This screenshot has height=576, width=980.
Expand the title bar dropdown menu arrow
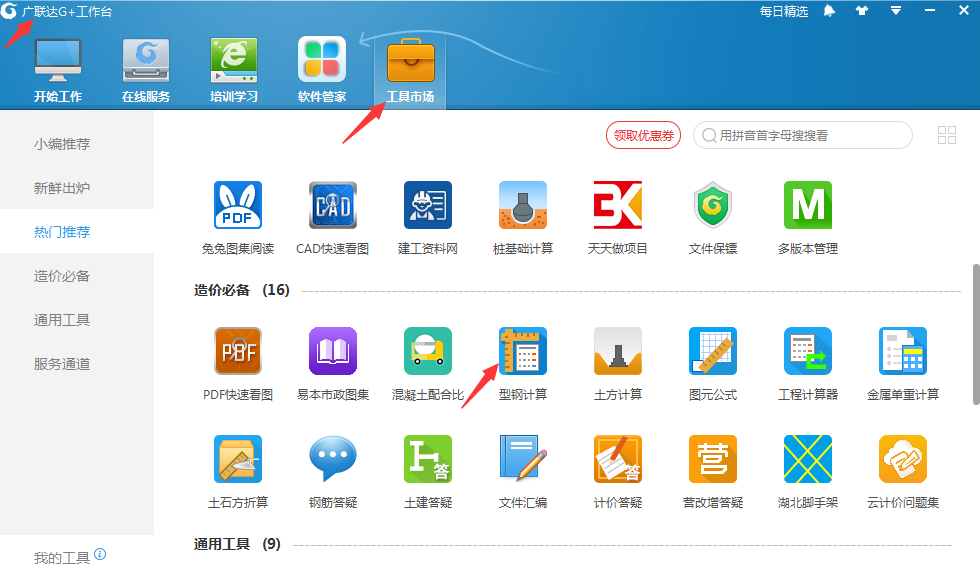pyautogui.click(x=896, y=11)
